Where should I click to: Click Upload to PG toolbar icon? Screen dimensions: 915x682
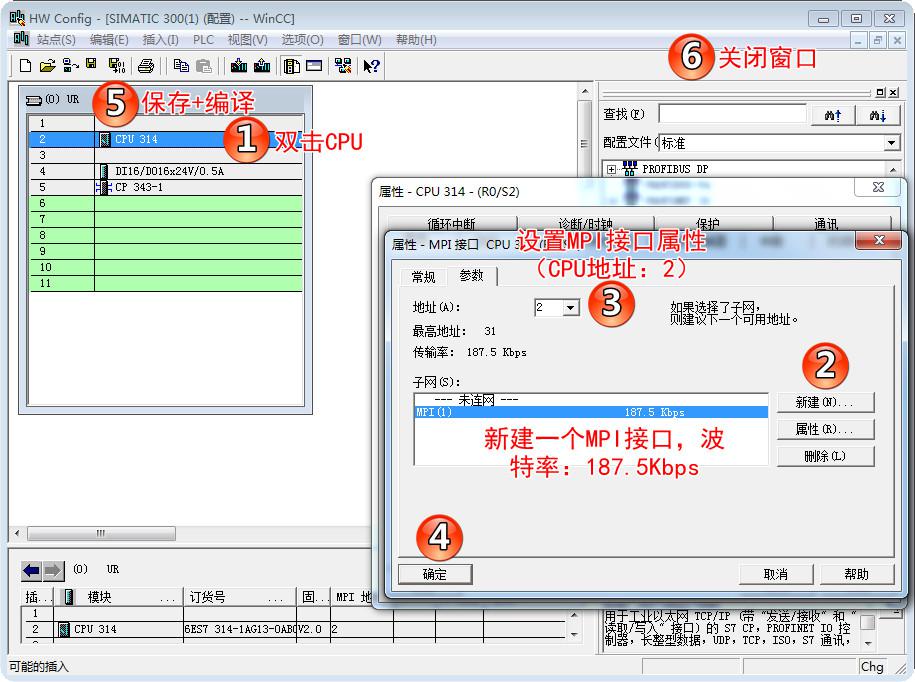pyautogui.click(x=262, y=65)
